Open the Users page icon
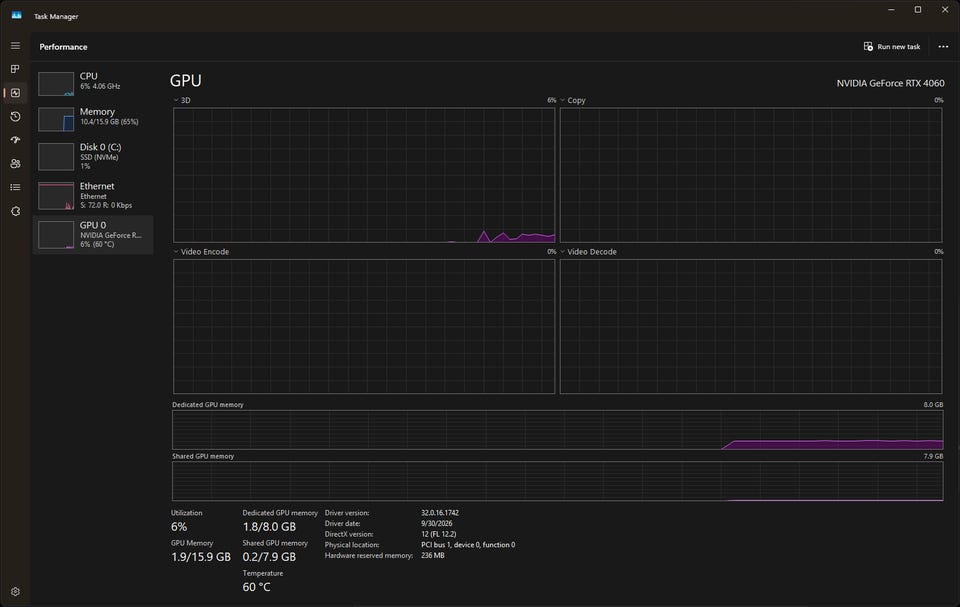 click(x=15, y=164)
